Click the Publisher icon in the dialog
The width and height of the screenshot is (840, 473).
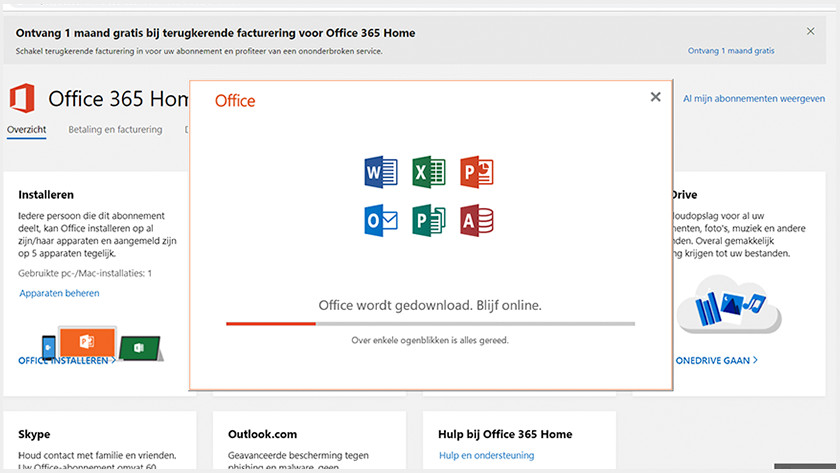point(428,219)
